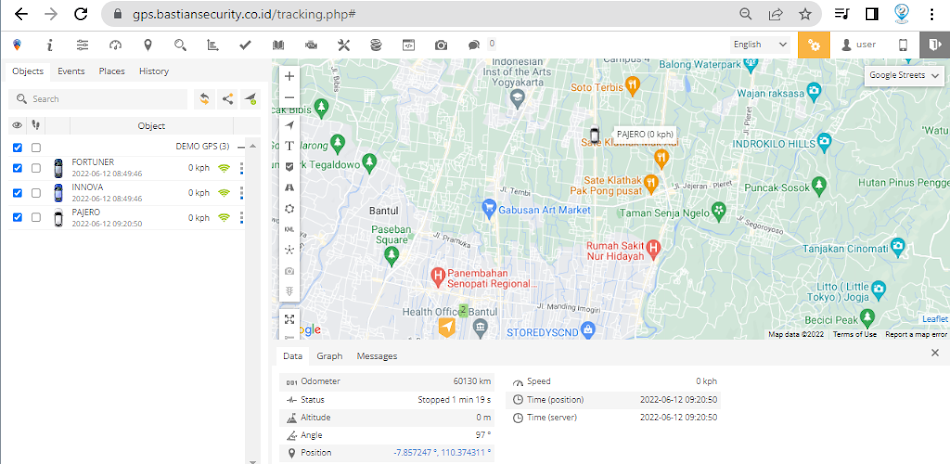Click fit objects on map icon
This screenshot has height=464, width=950.
(290, 319)
